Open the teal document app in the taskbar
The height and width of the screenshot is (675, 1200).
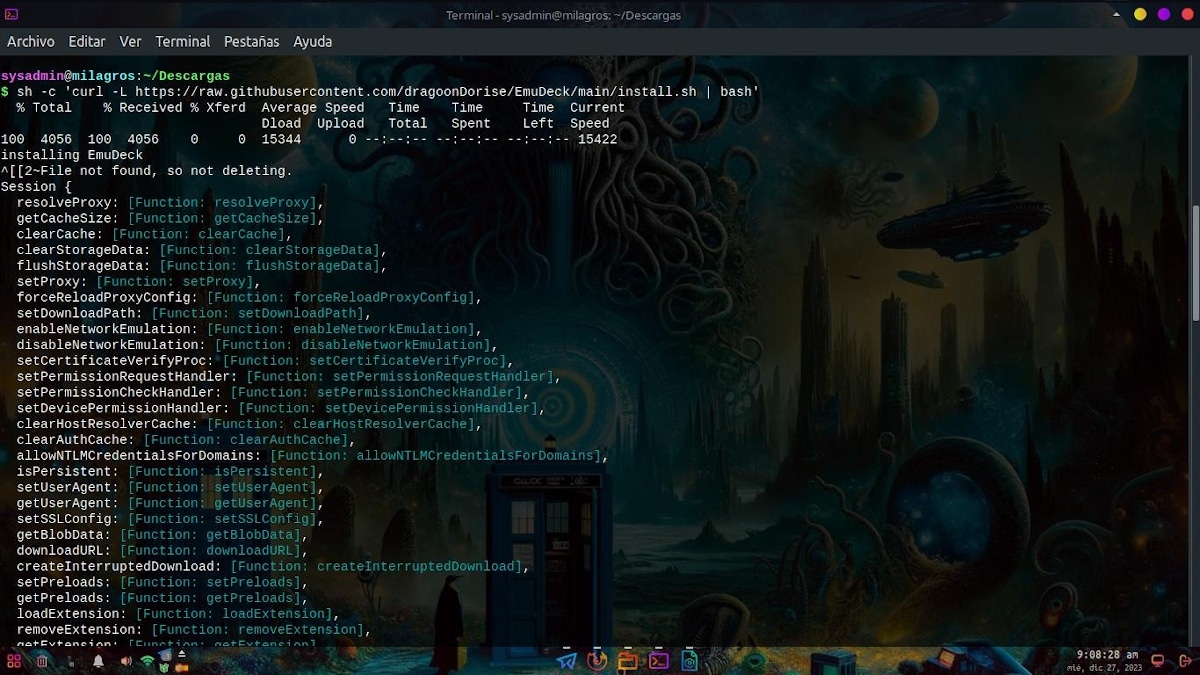tap(690, 662)
